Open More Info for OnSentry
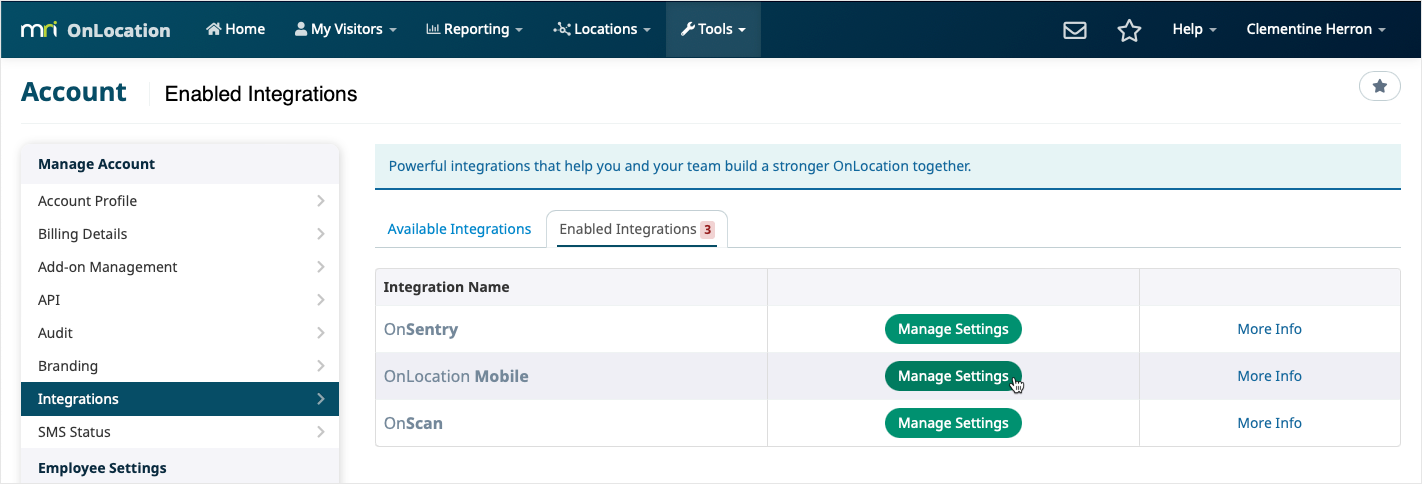The image size is (1422, 484). [x=1269, y=329]
